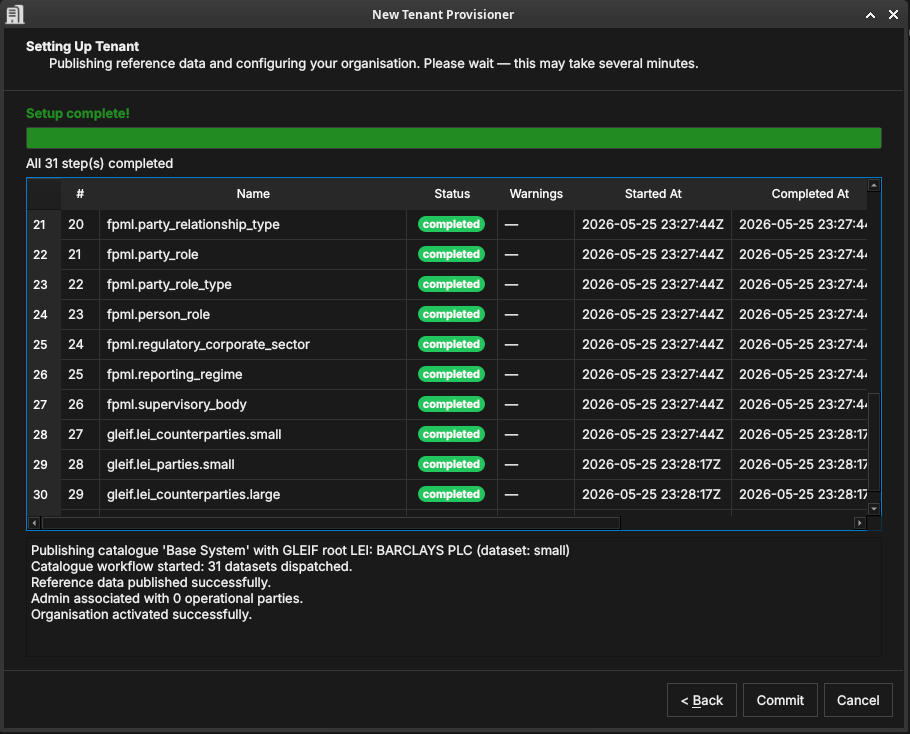Click Started At cell for gleif.lei_parties.small
This screenshot has height=734, width=910.
point(652,465)
